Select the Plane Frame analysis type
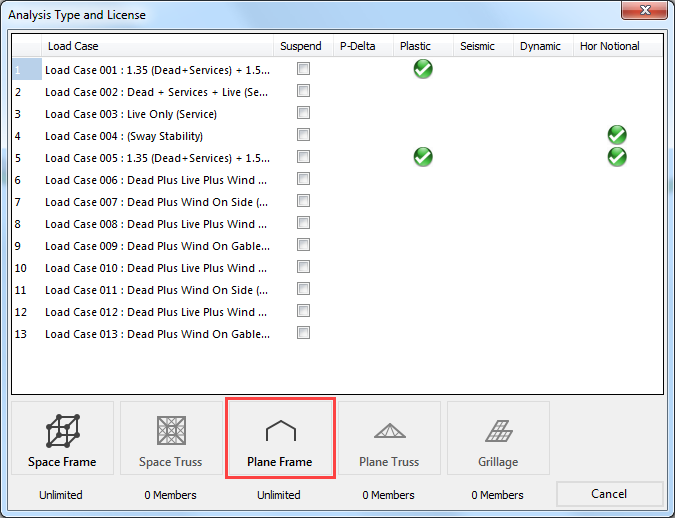Screen dimensions: 675x518 click(280, 442)
